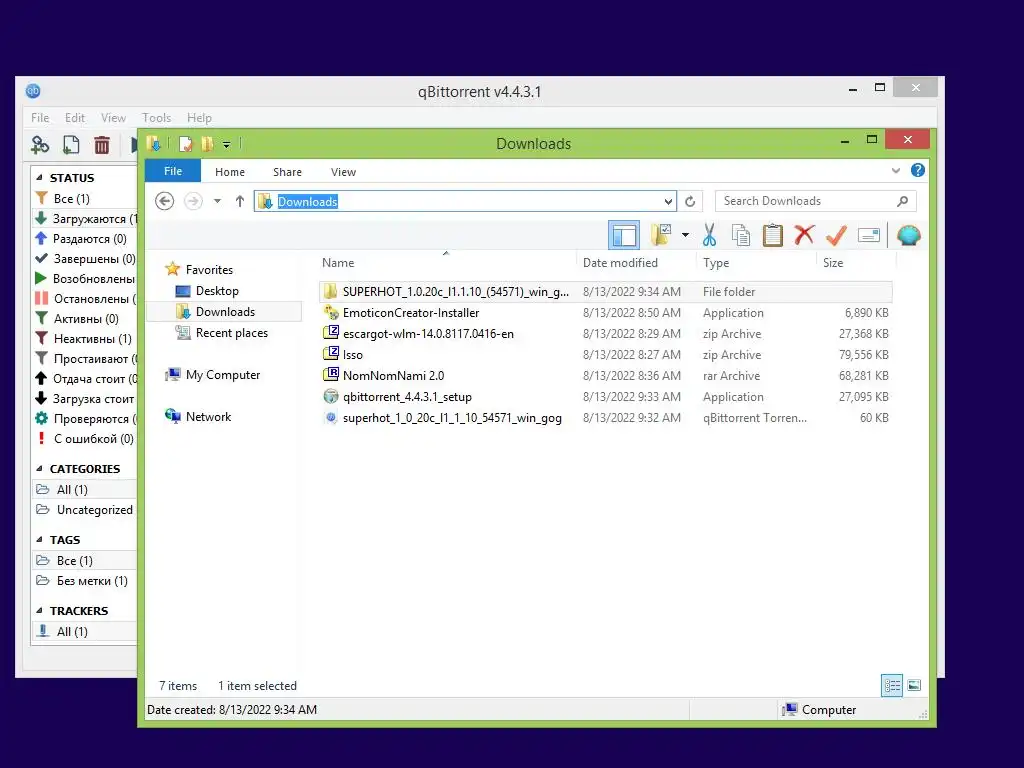The height and width of the screenshot is (768, 1024).
Task: Collapse the TRACKERS section in qBittorrent
Action: tap(39, 611)
